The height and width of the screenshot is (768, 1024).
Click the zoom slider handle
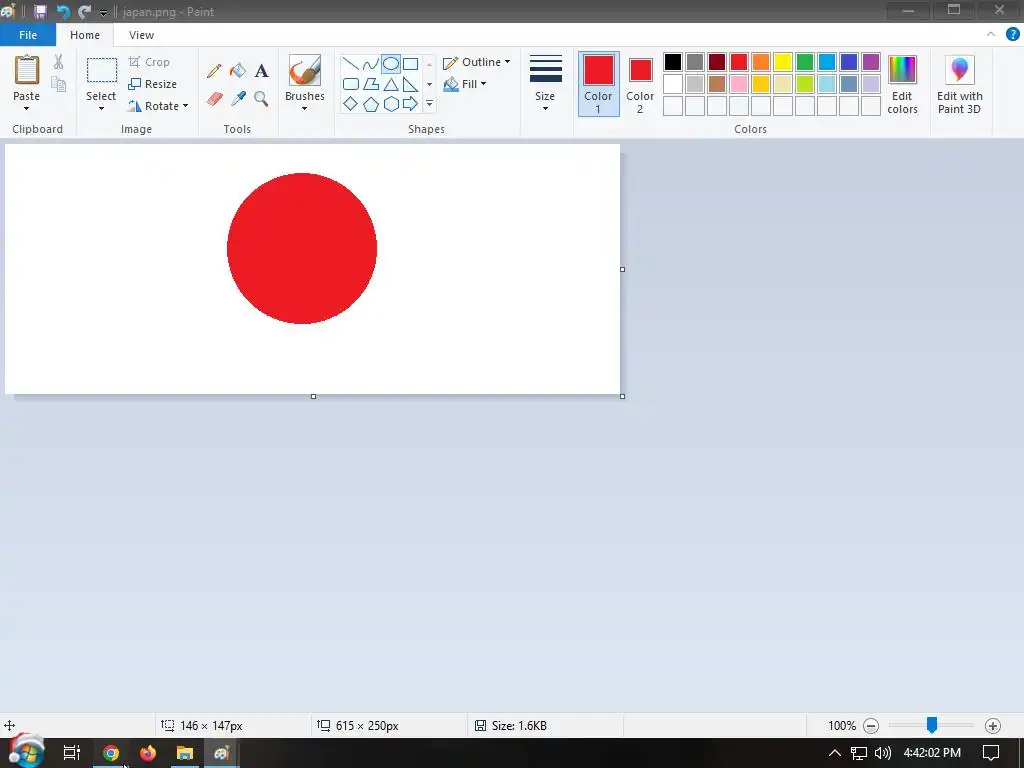(932, 724)
